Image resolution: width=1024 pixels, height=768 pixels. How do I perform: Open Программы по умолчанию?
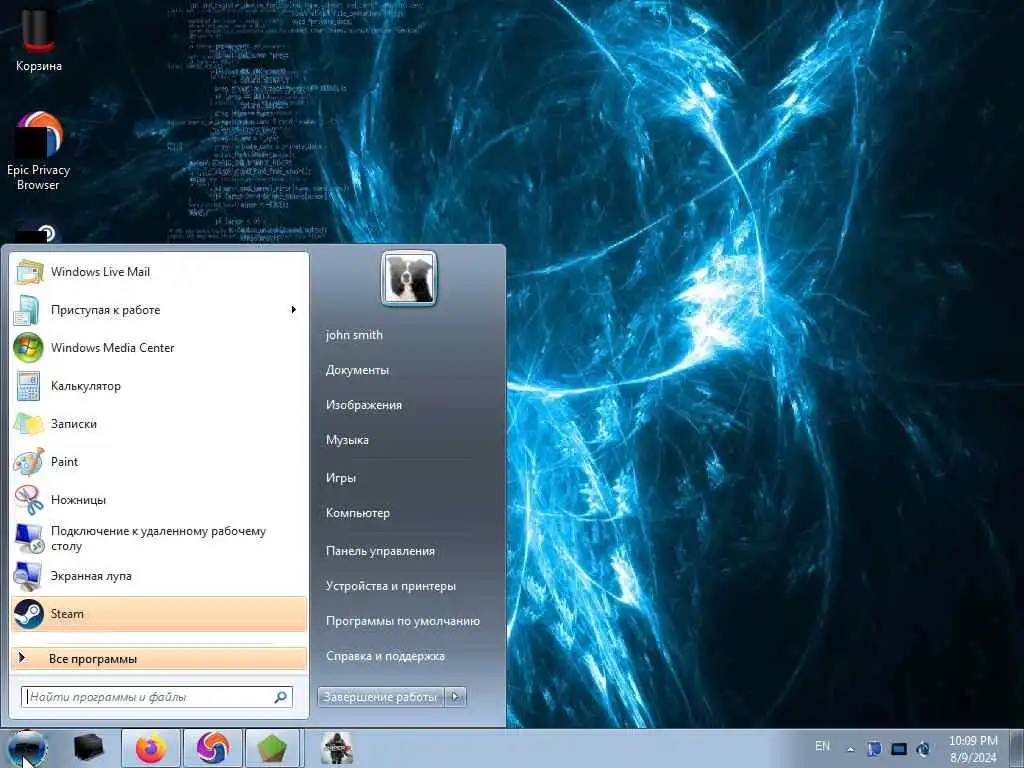click(x=403, y=621)
